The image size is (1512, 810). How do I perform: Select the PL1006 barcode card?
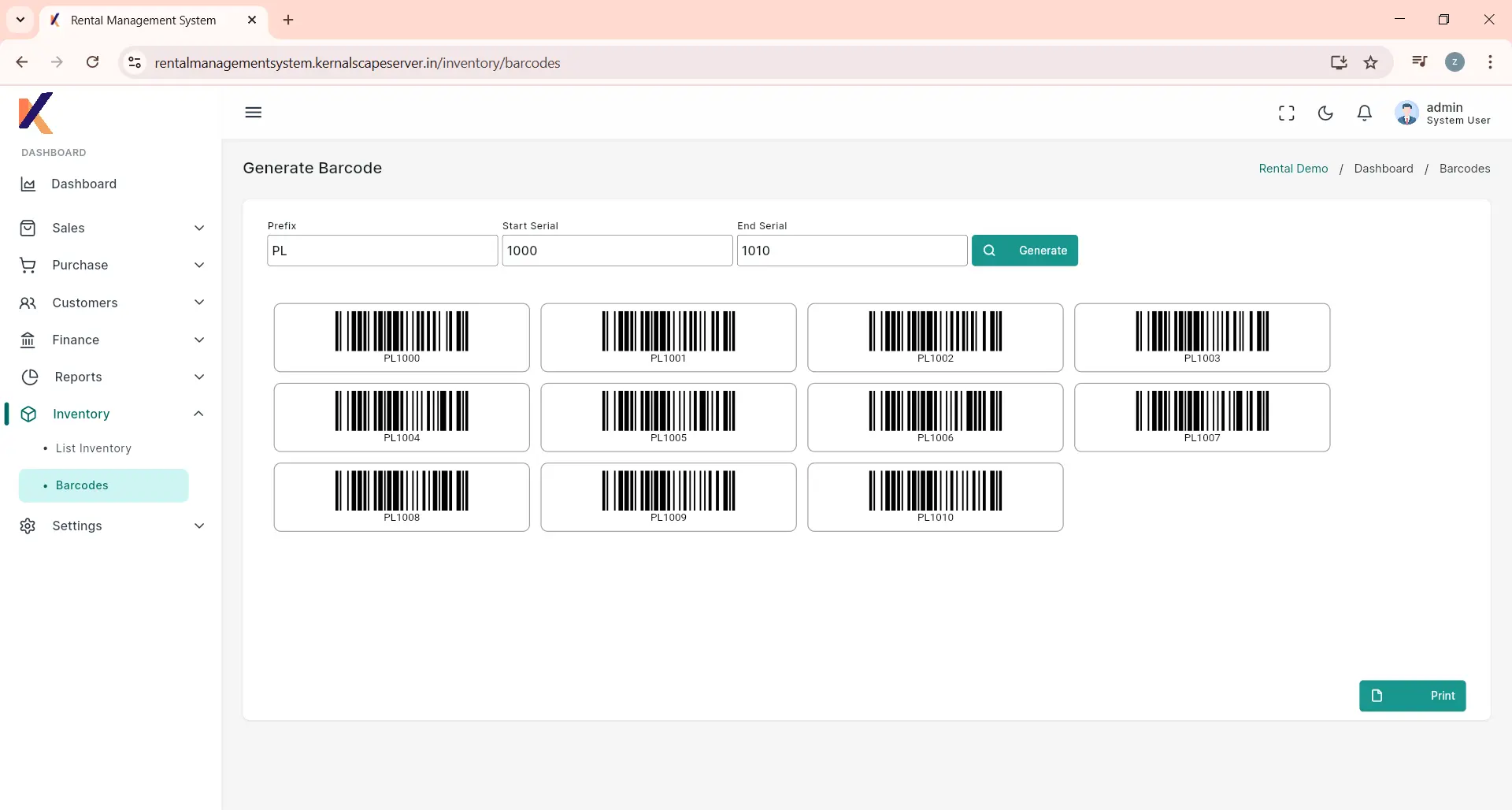[x=936, y=418]
